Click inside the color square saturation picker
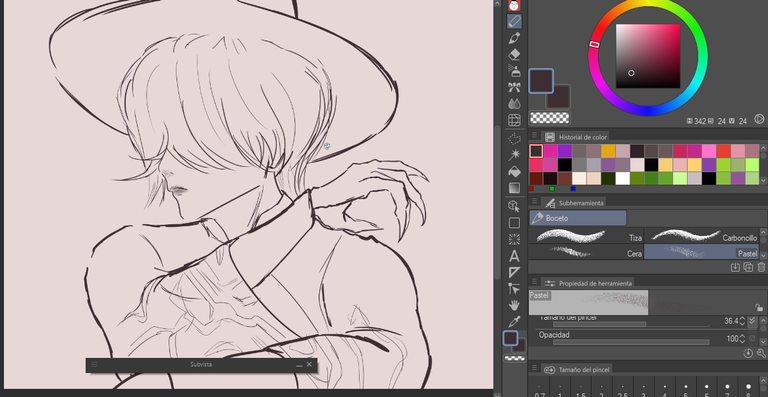 click(648, 56)
